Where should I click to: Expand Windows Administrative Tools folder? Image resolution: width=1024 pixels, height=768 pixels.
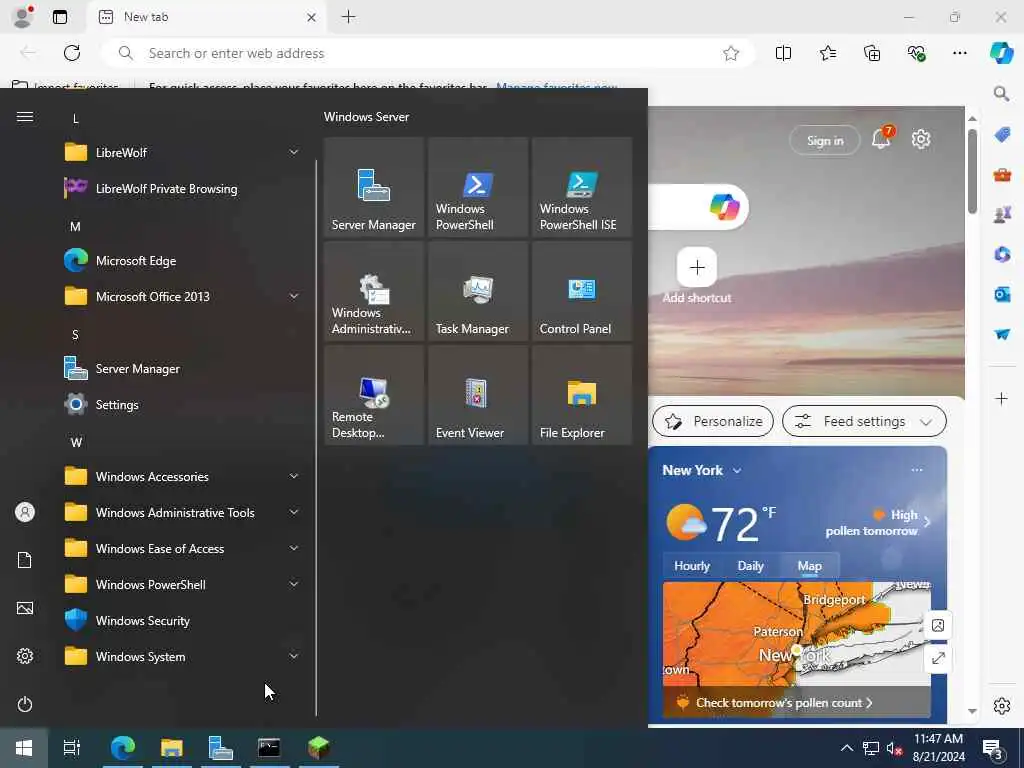pyautogui.click(x=294, y=513)
